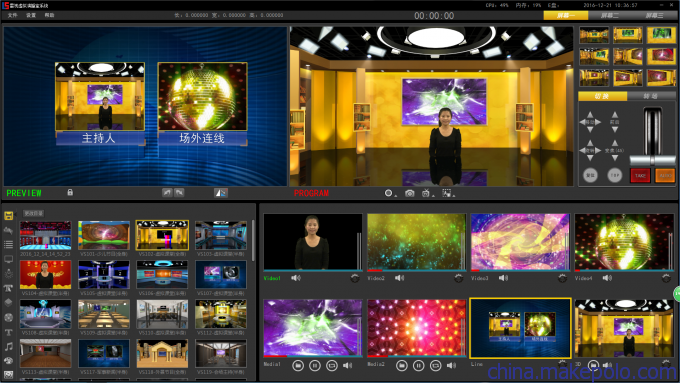Click the T-bar transition fader handle
The height and width of the screenshot is (383, 680).
click(x=652, y=160)
